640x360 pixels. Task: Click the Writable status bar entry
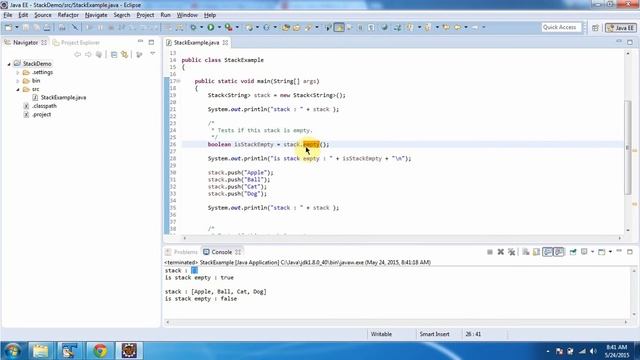point(381,334)
